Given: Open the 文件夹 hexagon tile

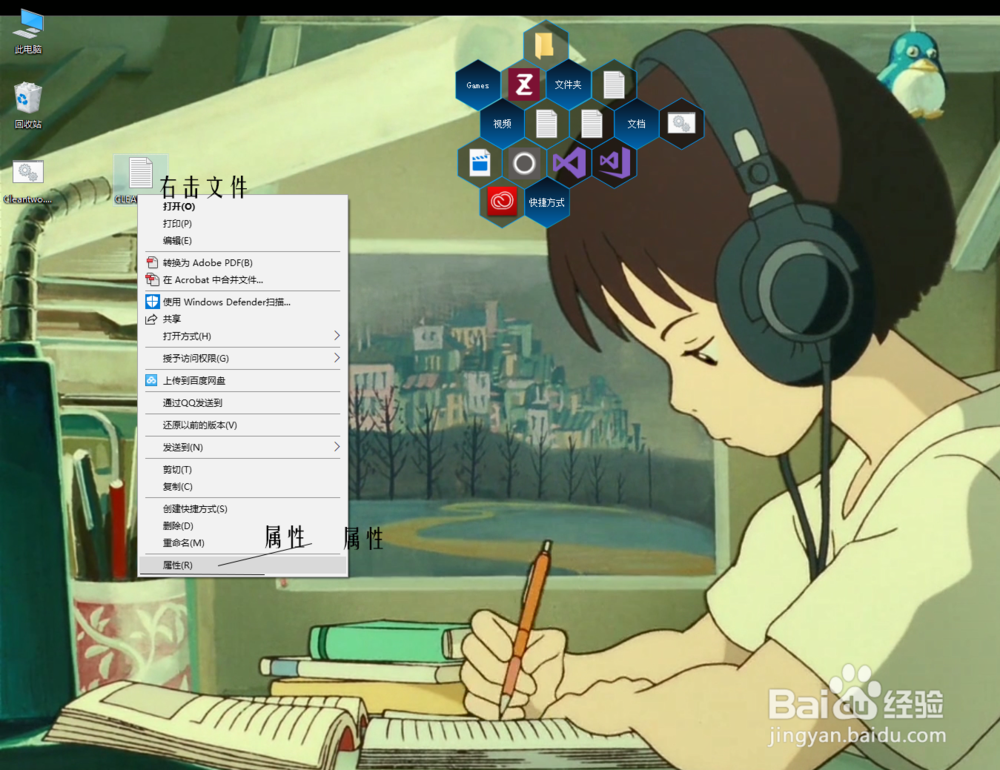Looking at the screenshot, I should tap(568, 84).
